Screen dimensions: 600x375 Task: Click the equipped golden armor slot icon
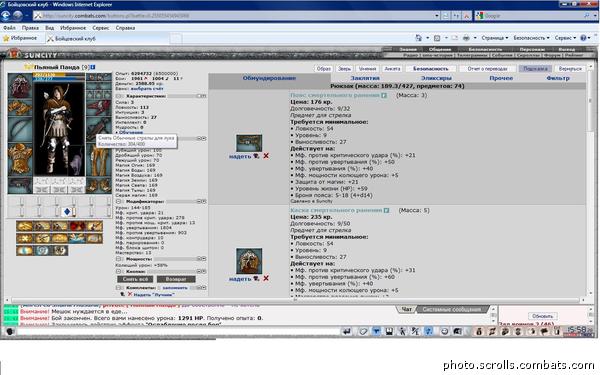[20, 159]
